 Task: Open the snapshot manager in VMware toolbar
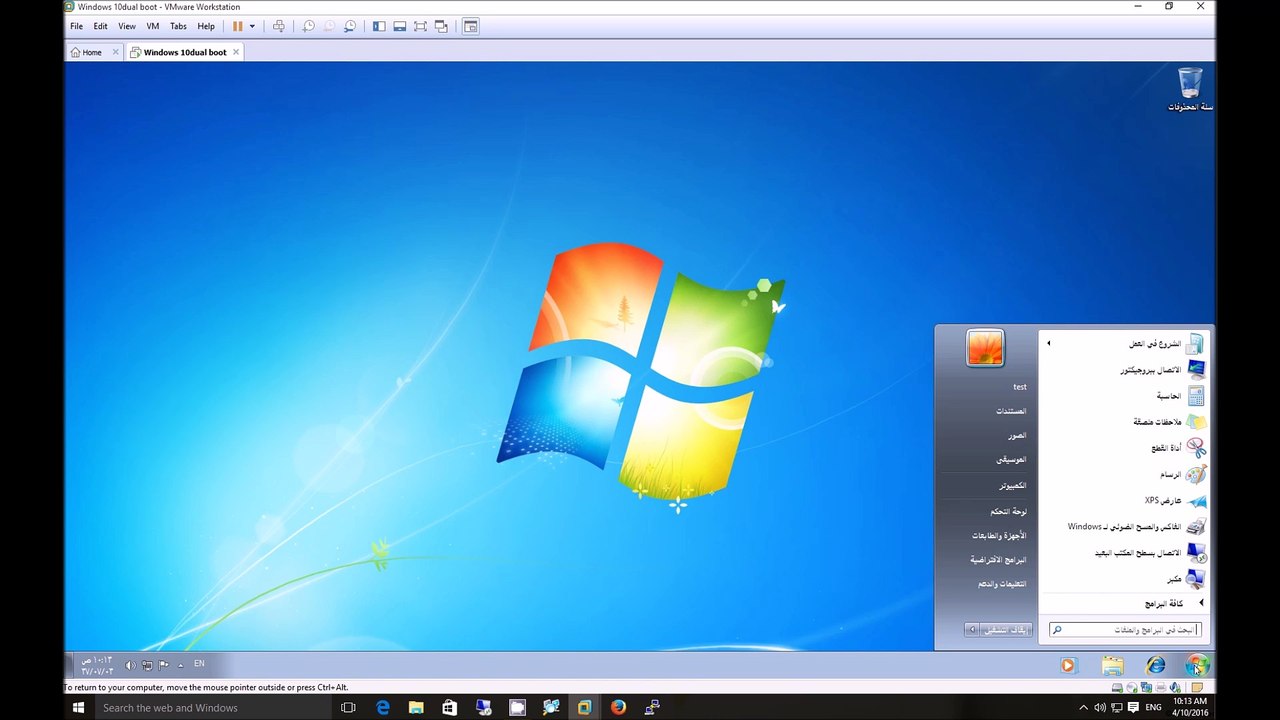pyautogui.click(x=350, y=26)
